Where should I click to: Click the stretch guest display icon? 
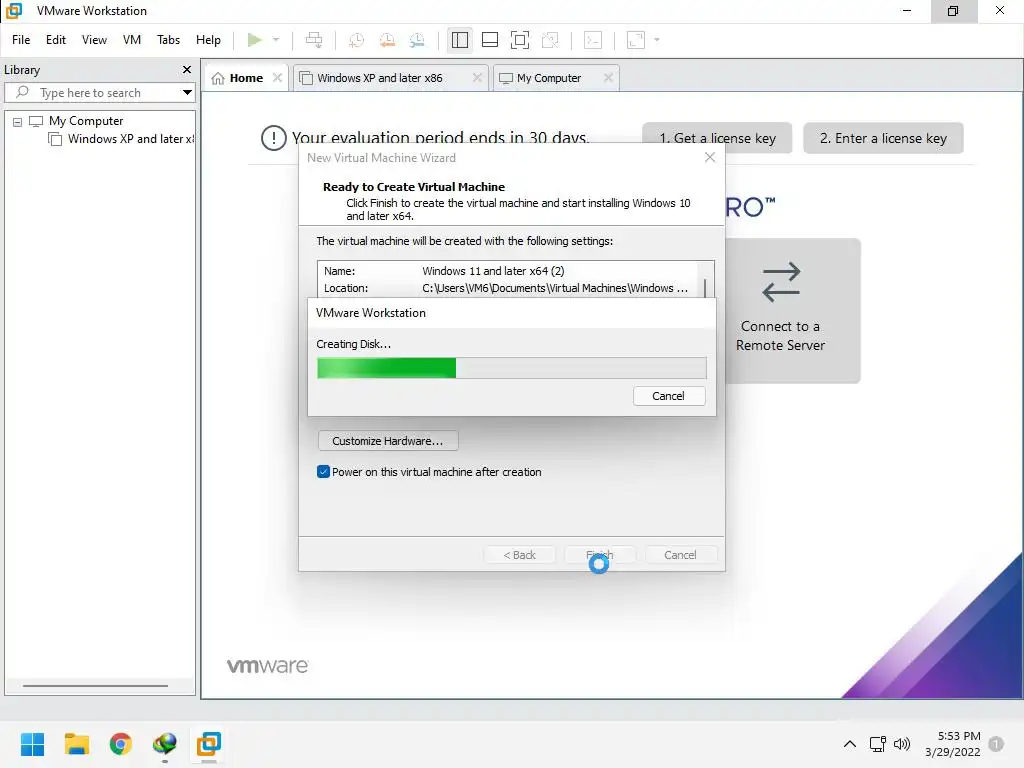point(636,40)
